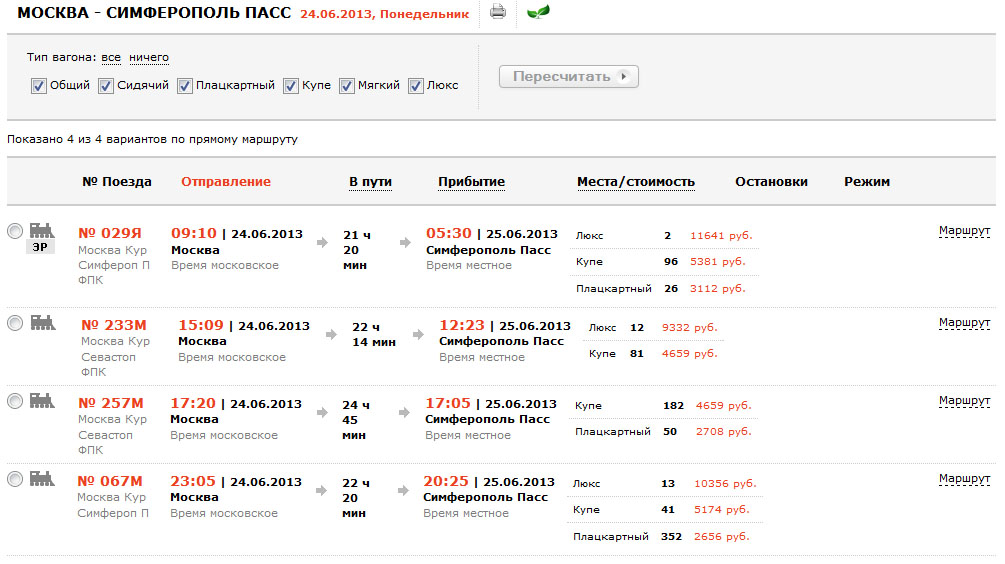Select radio button for train 029Я

(15, 231)
